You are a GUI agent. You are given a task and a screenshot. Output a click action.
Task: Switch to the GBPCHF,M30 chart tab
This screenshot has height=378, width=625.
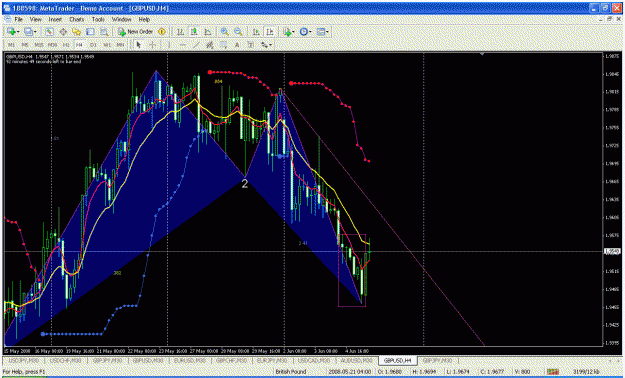(231, 360)
